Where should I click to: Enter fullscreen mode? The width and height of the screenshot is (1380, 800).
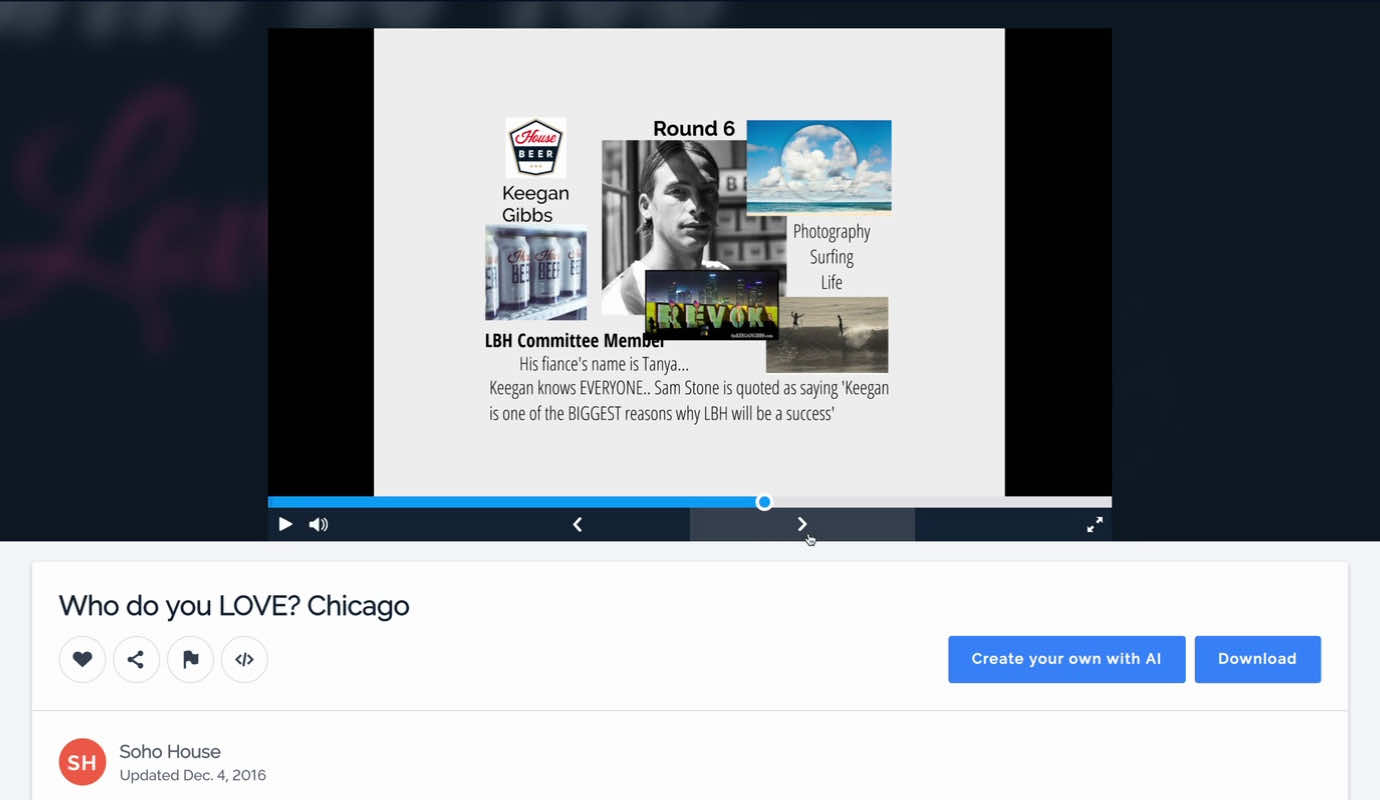pos(1095,524)
